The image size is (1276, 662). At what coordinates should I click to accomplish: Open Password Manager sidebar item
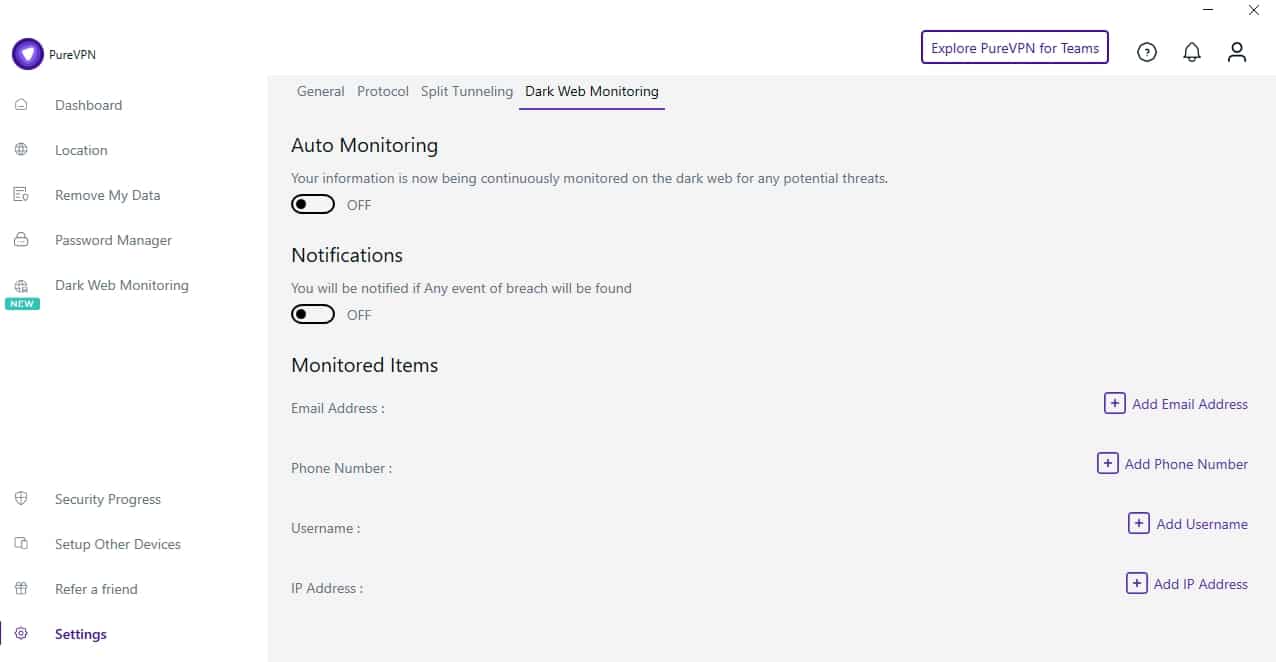click(x=113, y=240)
